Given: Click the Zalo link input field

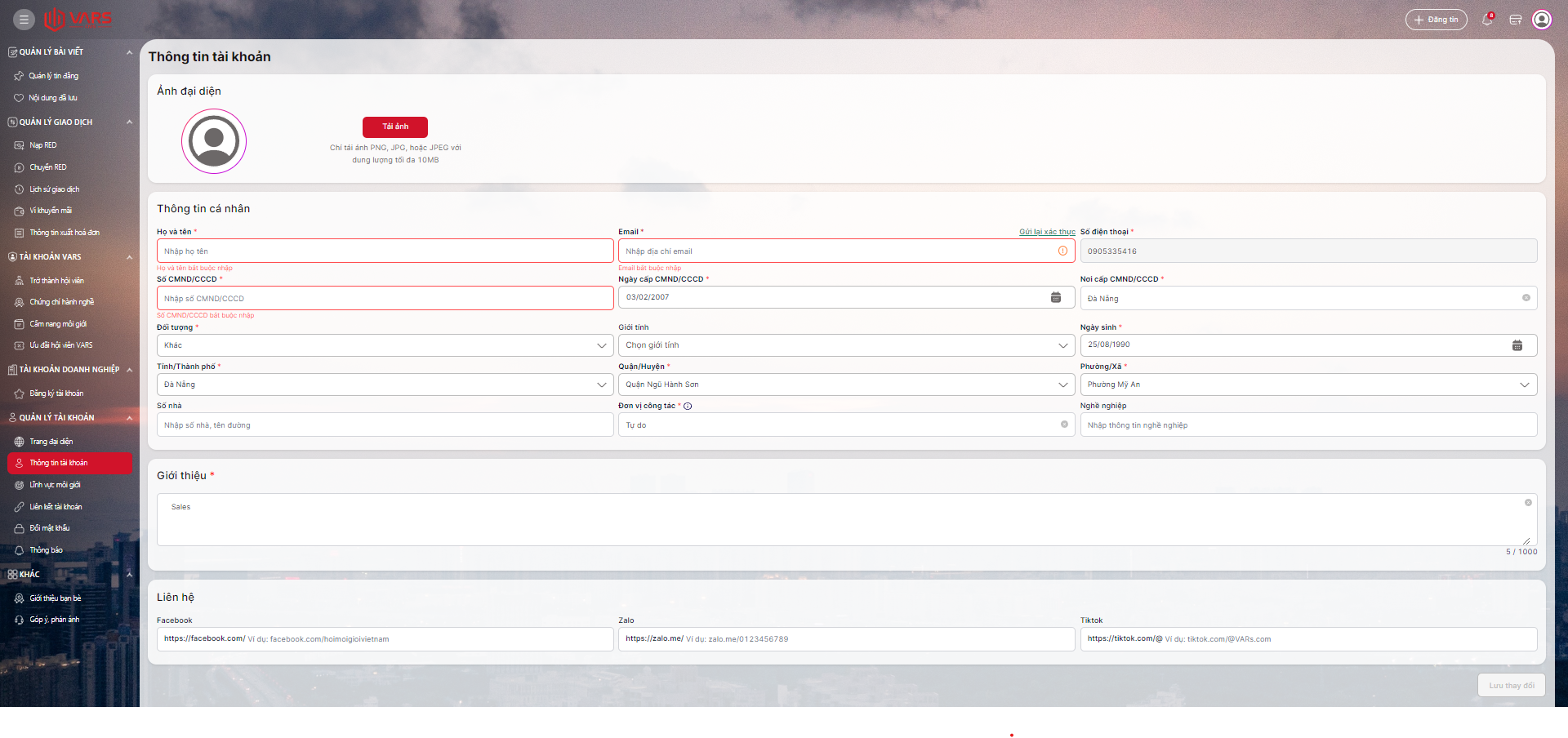Looking at the screenshot, I should click(846, 638).
